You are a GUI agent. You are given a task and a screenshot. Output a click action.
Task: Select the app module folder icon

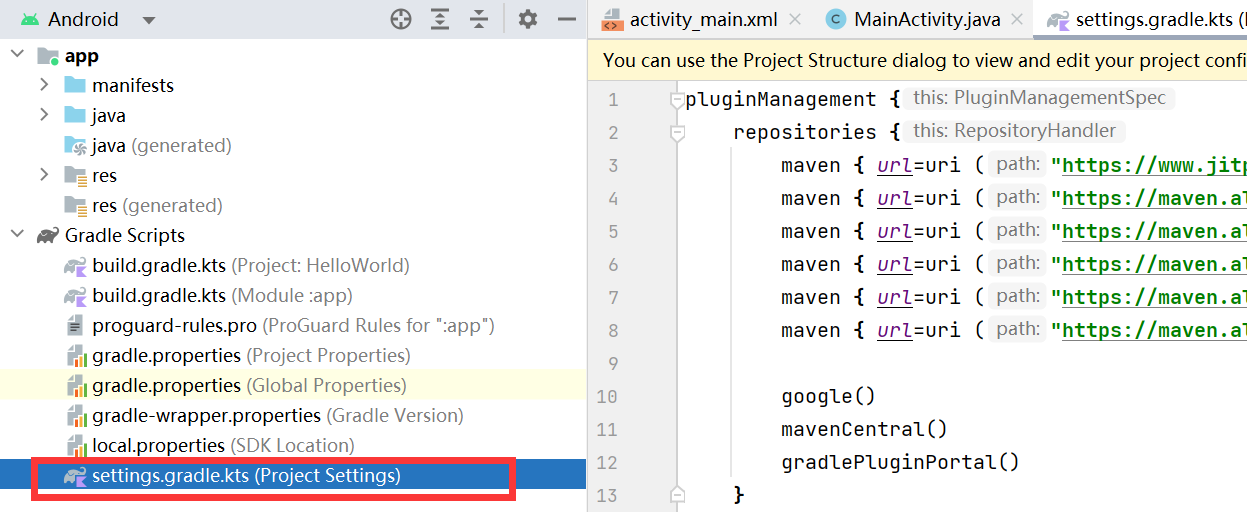click(x=48, y=56)
